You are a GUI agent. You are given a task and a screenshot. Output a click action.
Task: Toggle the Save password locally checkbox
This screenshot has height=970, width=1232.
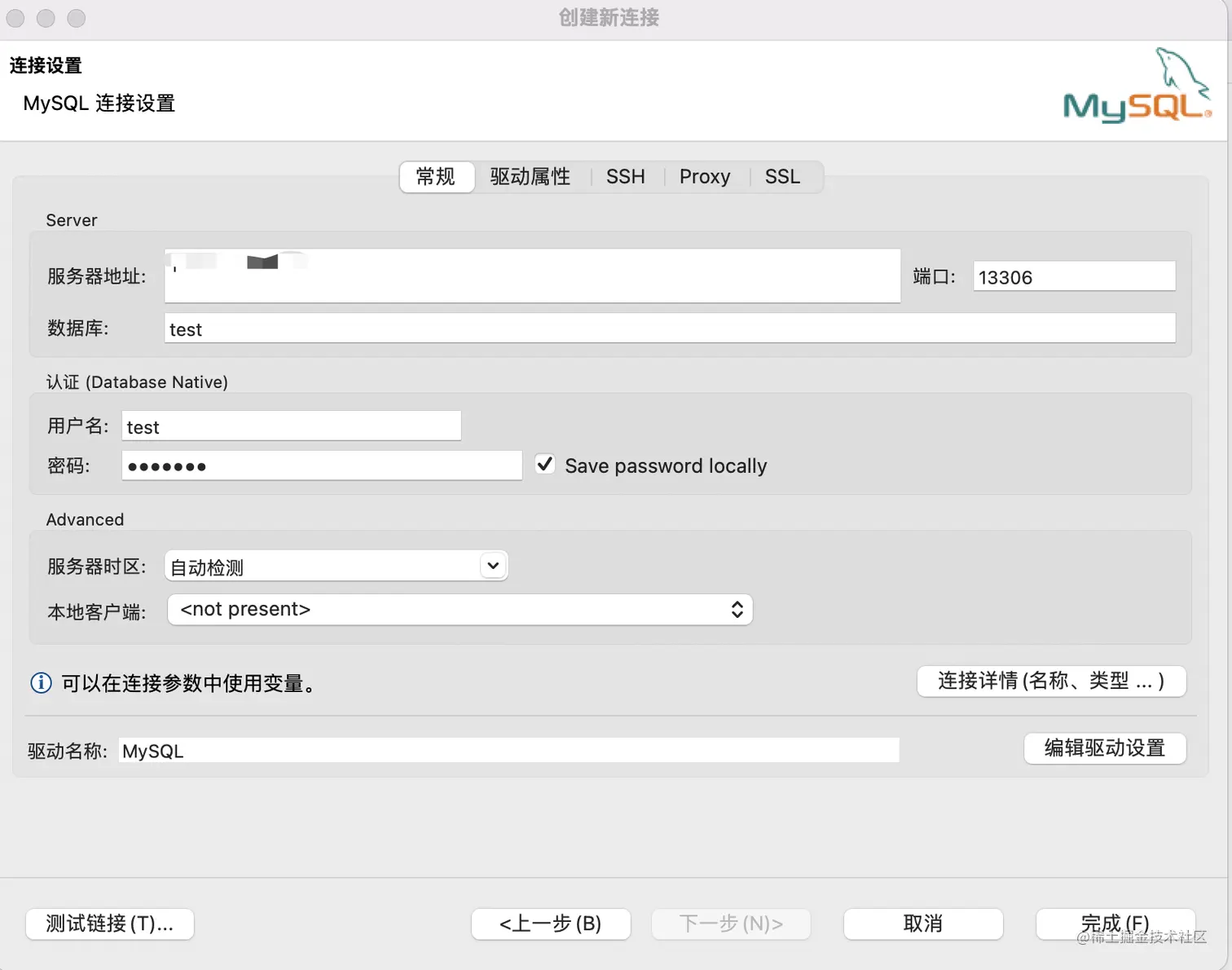click(545, 465)
